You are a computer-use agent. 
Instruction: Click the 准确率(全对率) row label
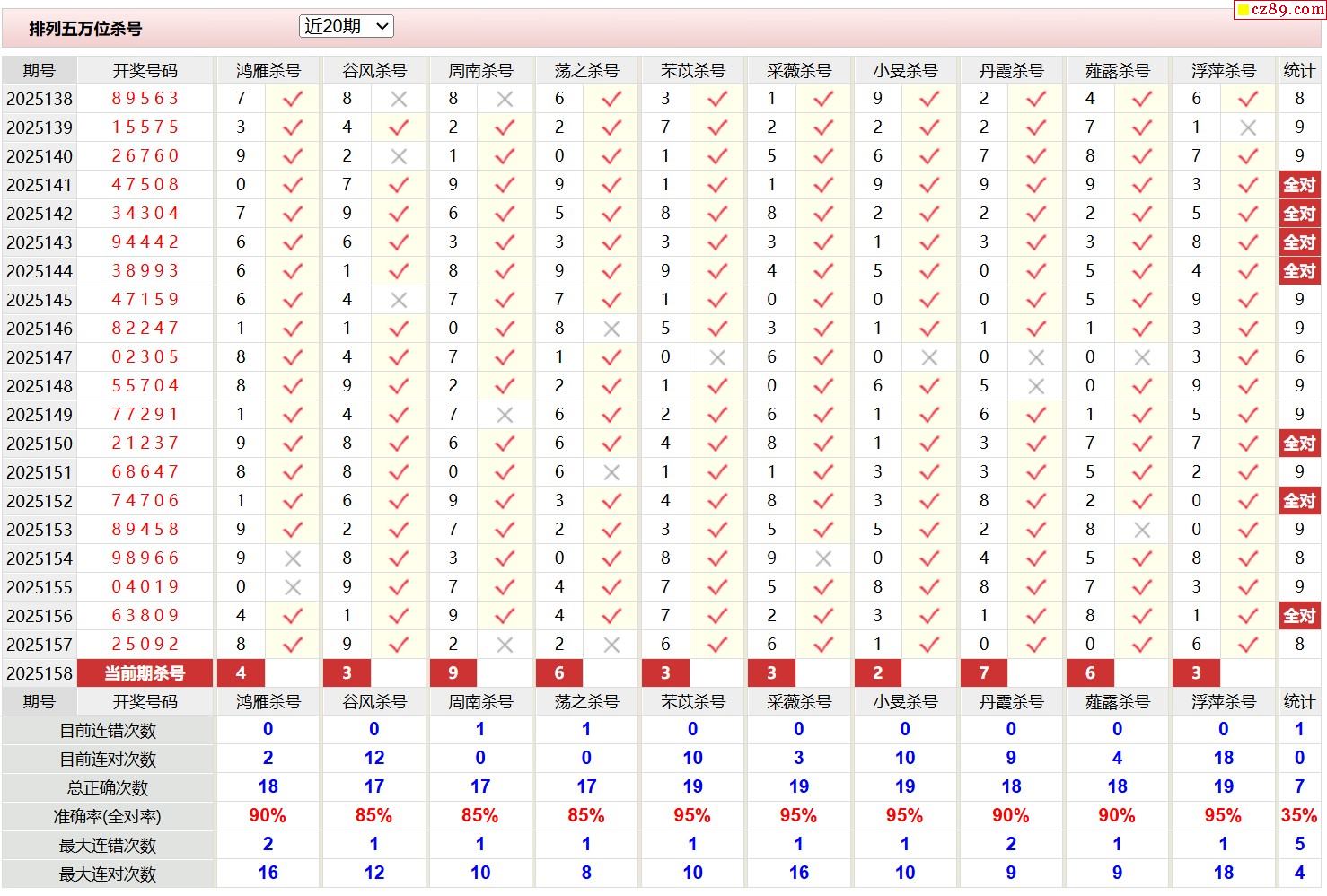point(108,817)
